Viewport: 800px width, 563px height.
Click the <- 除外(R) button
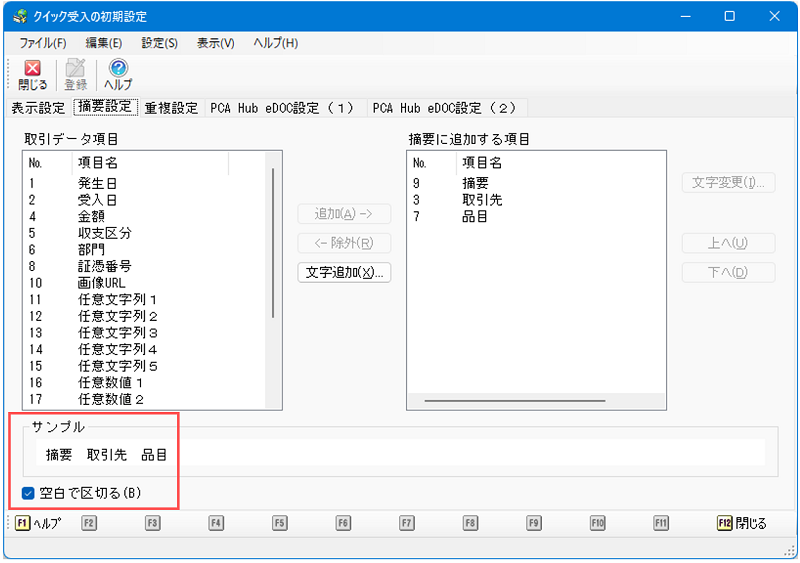coord(344,242)
